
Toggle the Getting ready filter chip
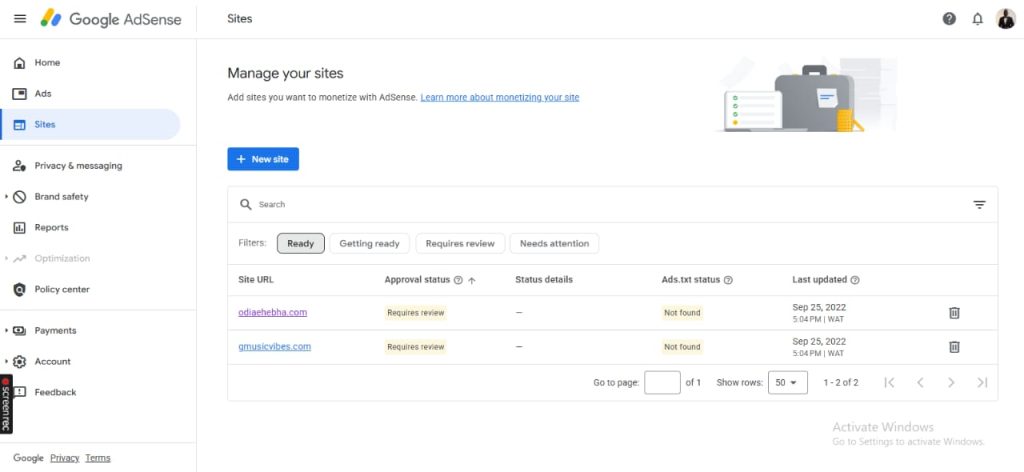coord(369,243)
